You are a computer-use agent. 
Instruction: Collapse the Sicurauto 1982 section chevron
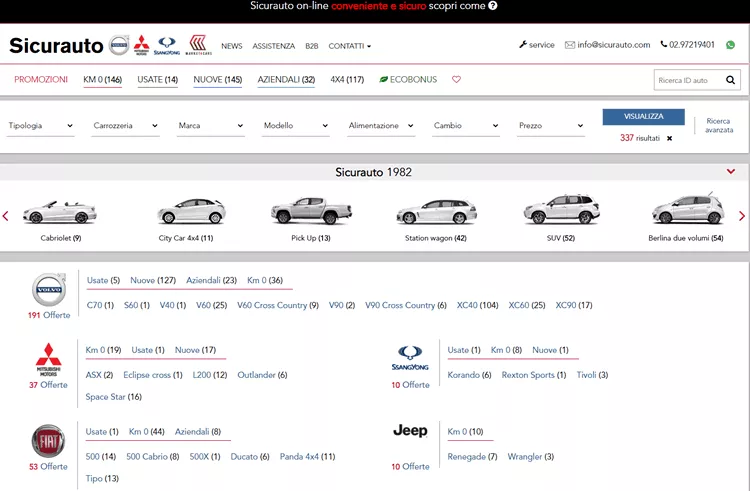click(731, 171)
